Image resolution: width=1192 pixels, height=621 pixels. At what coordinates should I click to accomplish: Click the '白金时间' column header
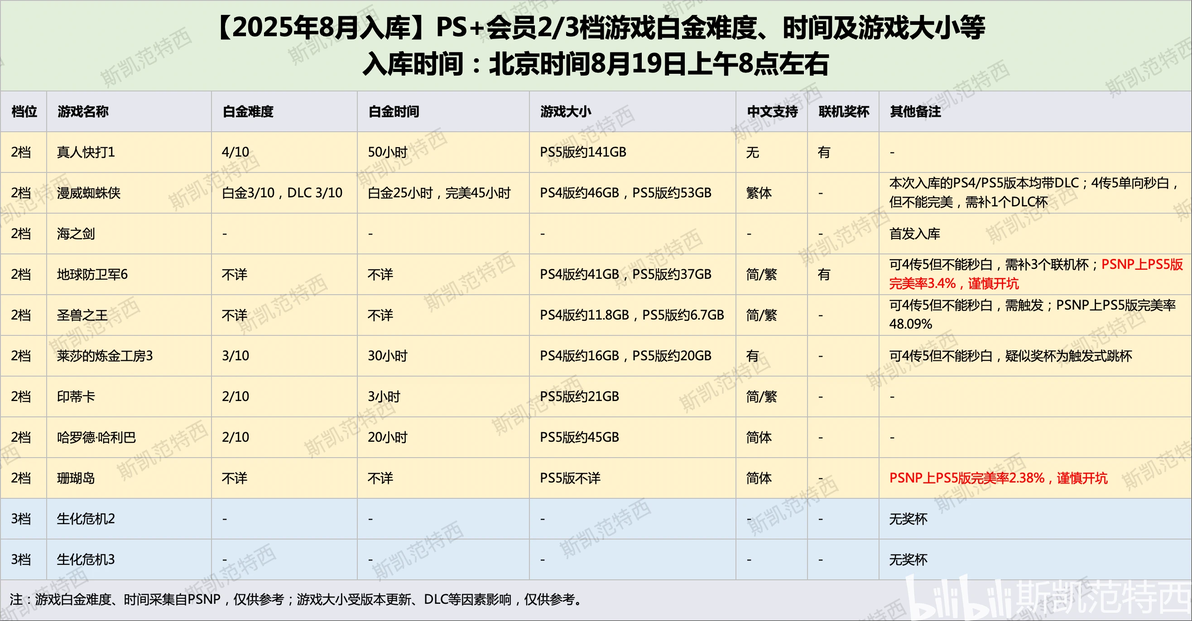[x=394, y=112]
